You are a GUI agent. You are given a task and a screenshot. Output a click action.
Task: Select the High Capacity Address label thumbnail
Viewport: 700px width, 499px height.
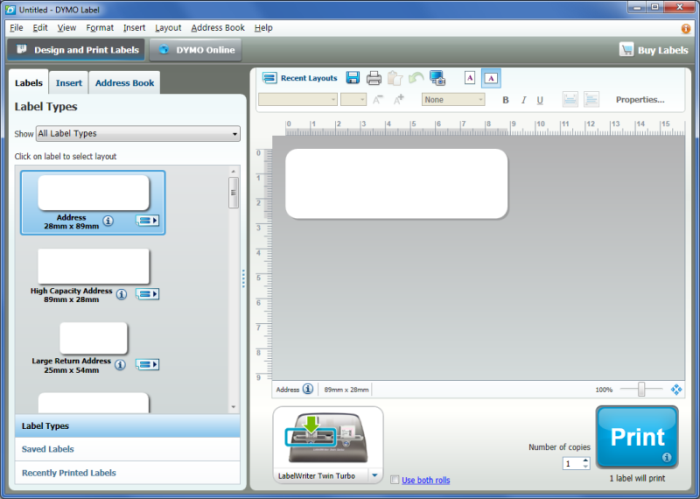(x=93, y=266)
